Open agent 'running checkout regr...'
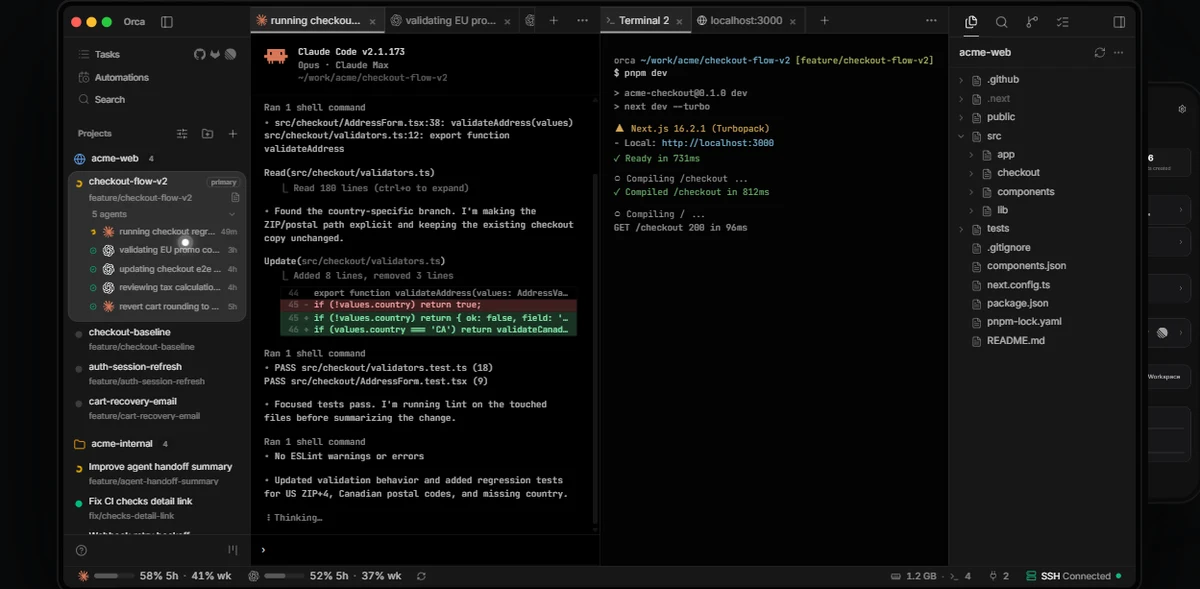1200x589 pixels. point(164,231)
